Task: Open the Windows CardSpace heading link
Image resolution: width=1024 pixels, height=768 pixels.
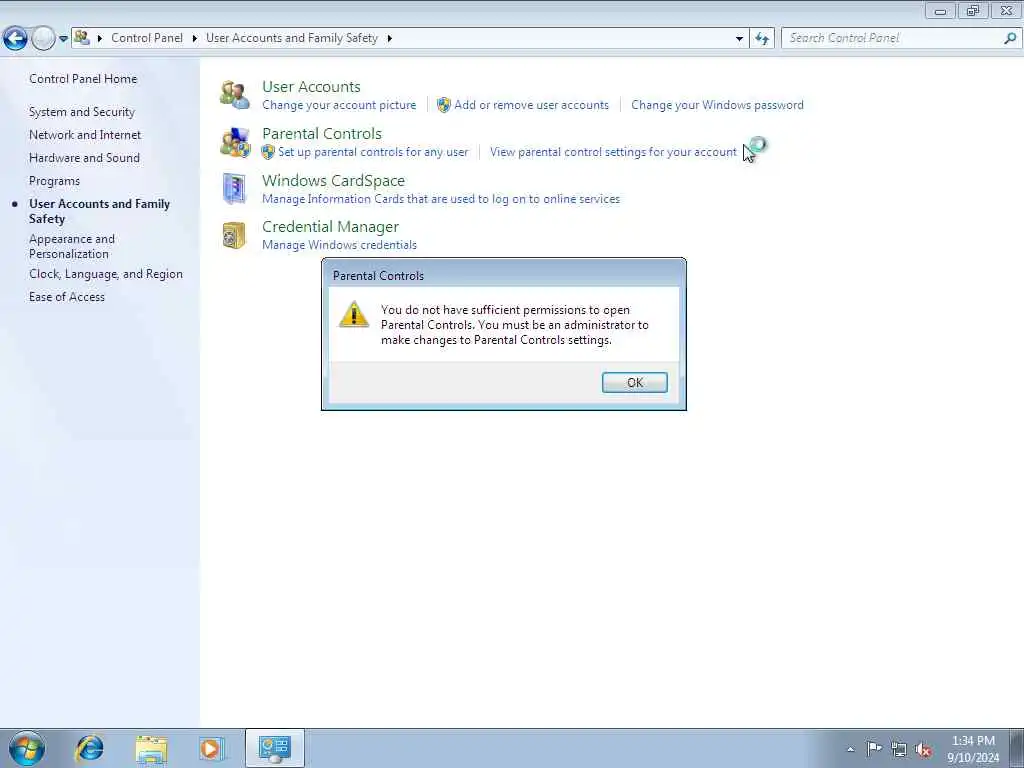Action: [x=333, y=181]
